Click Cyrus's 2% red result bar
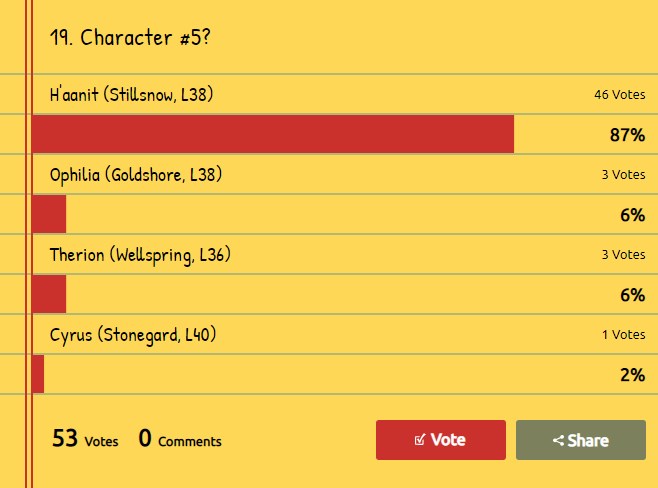 pos(38,374)
